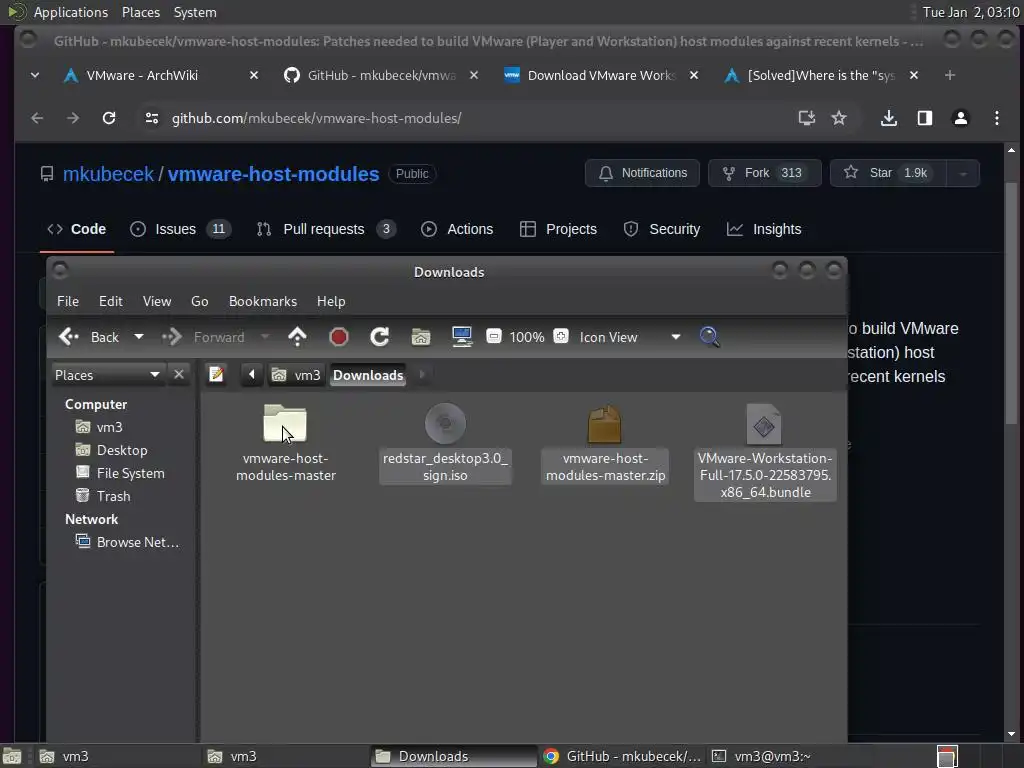Switch to [Solved]Where is the sys tab

click(811, 75)
